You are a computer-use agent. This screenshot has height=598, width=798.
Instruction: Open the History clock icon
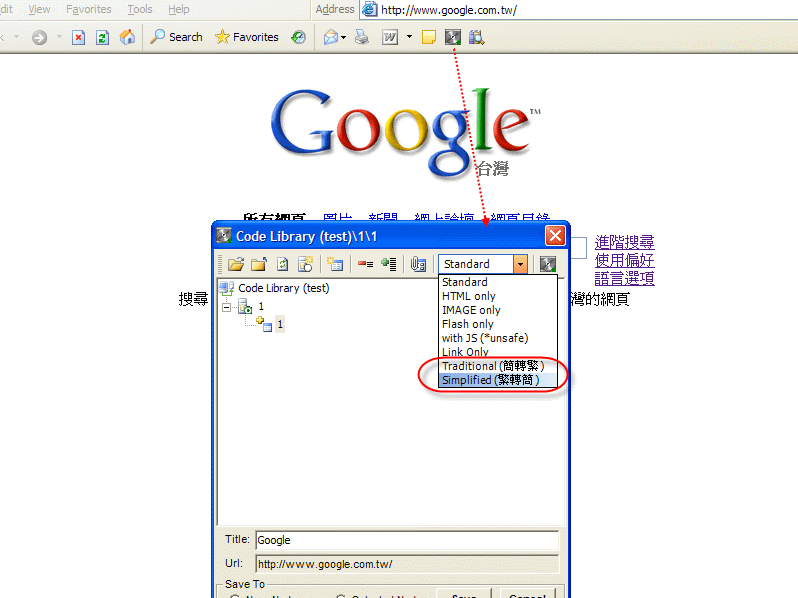298,37
